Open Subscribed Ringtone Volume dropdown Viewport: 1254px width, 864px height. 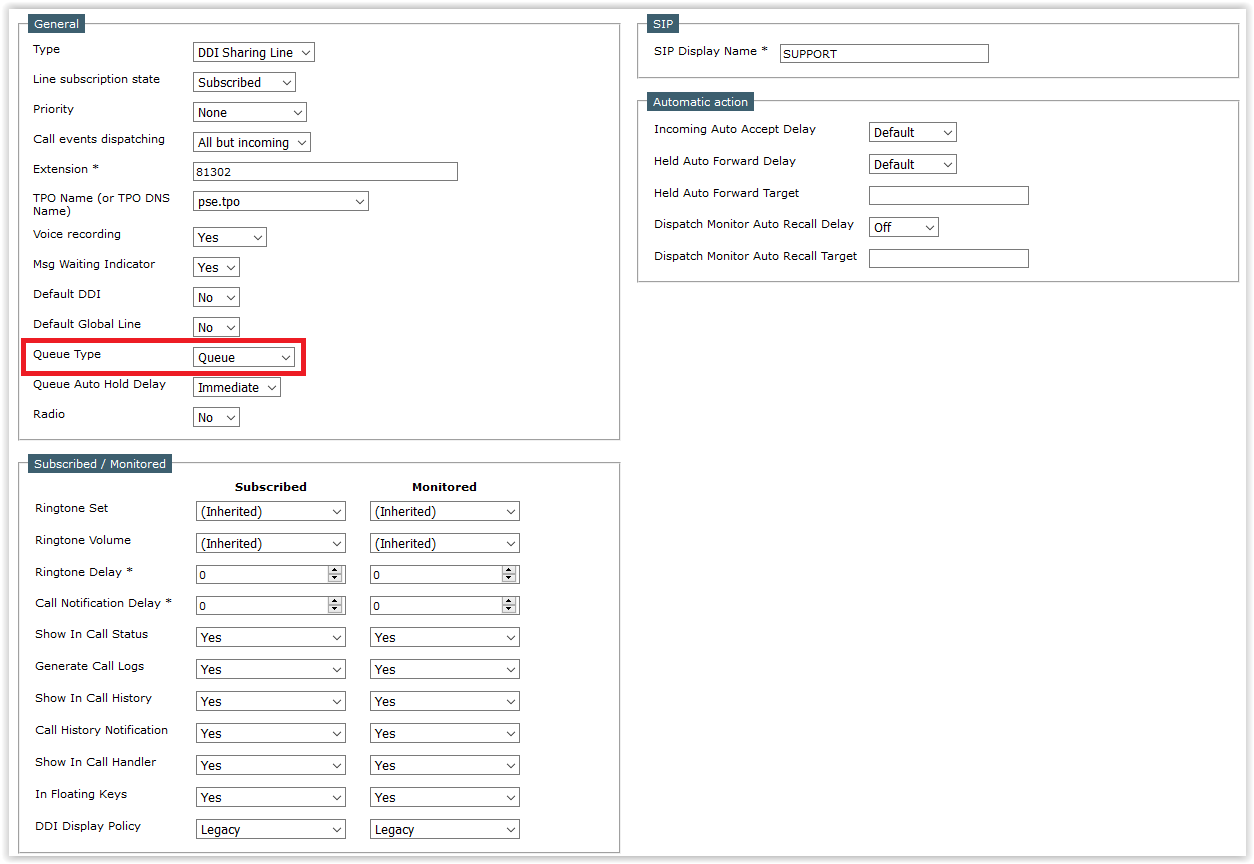click(271, 544)
